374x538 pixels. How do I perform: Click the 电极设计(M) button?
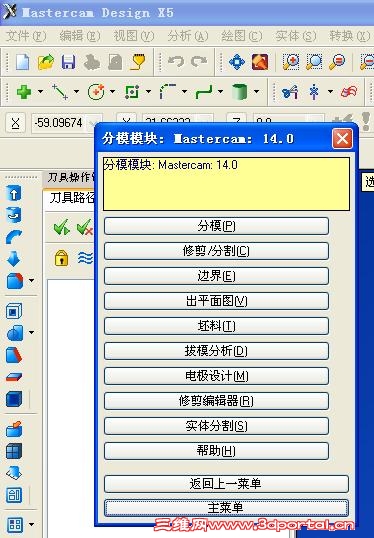(x=216, y=376)
